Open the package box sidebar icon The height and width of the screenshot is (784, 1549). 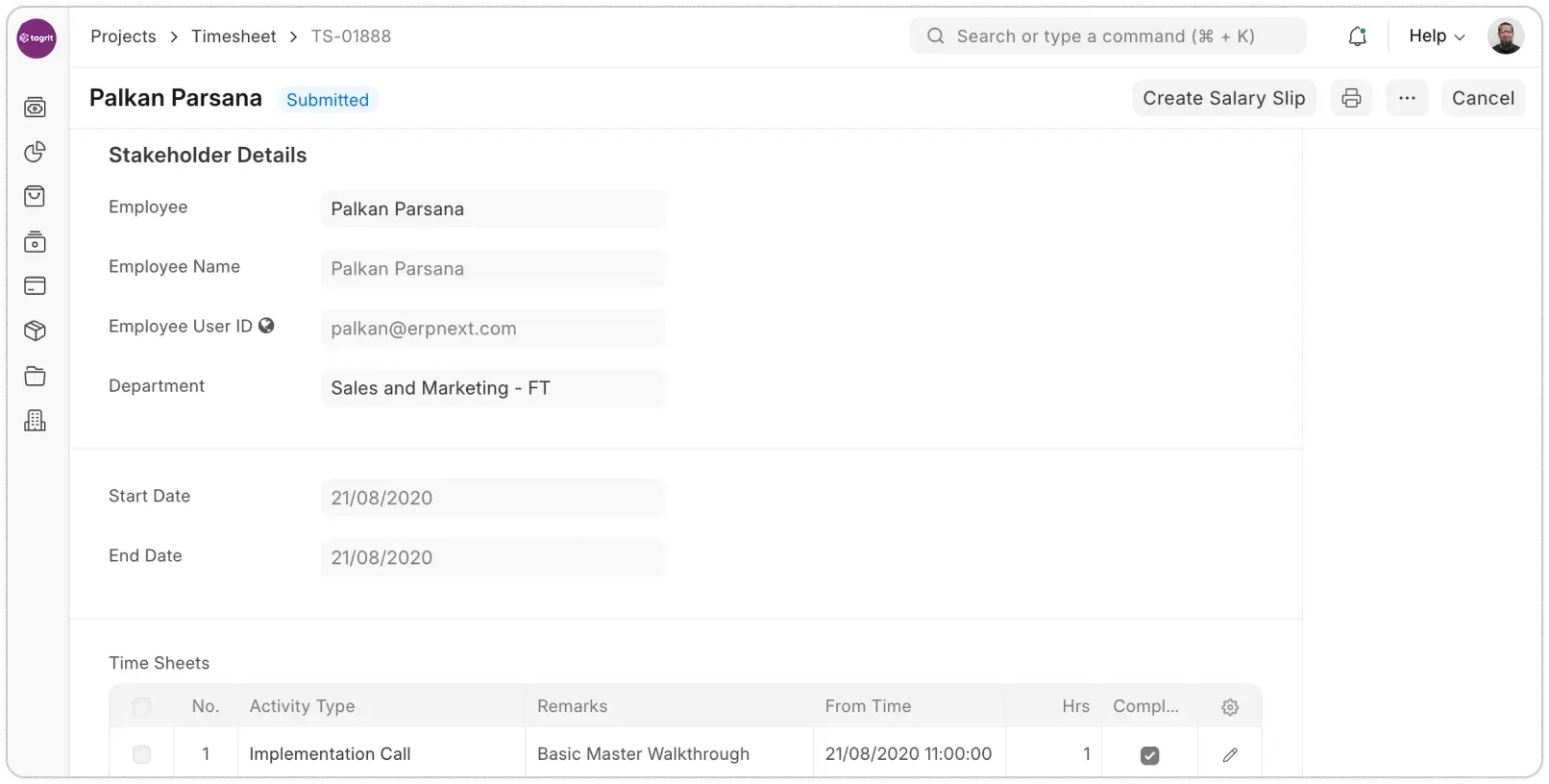(x=35, y=331)
